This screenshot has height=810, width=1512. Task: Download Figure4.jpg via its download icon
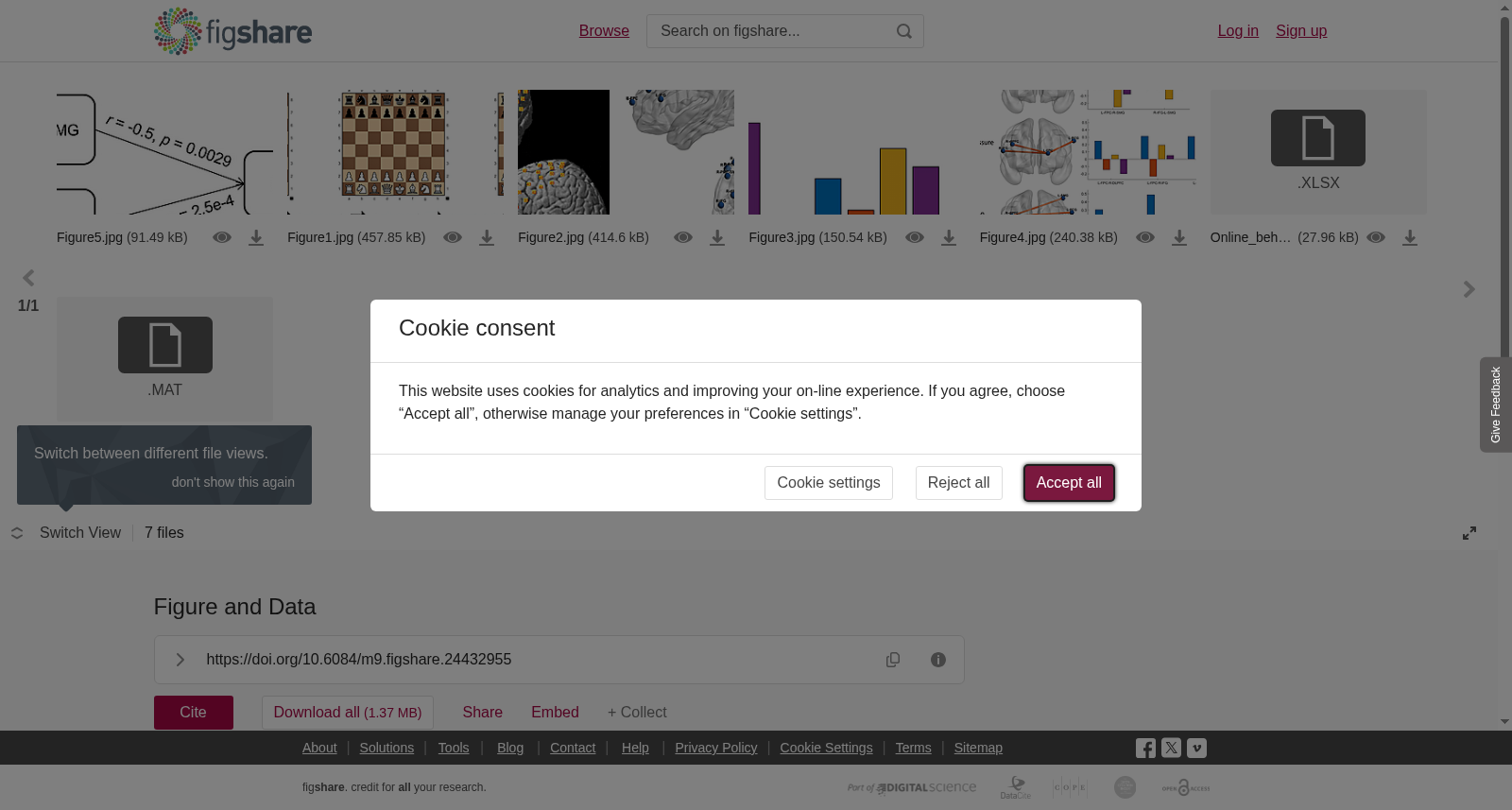click(1179, 237)
